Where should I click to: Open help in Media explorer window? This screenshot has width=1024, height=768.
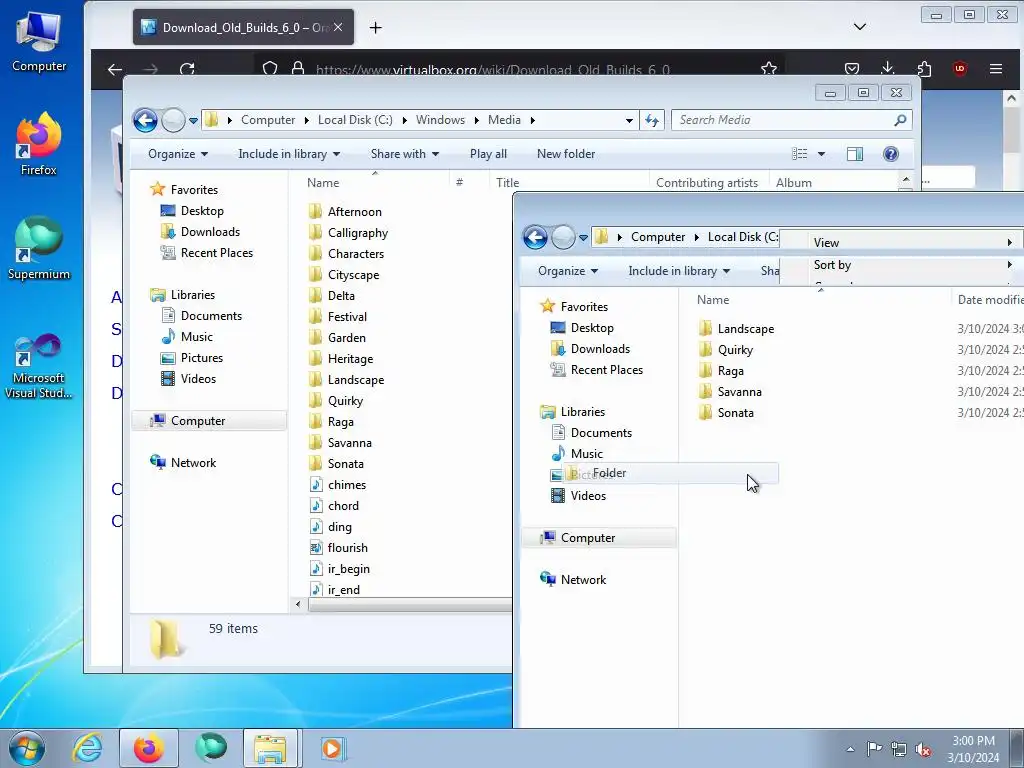click(891, 154)
